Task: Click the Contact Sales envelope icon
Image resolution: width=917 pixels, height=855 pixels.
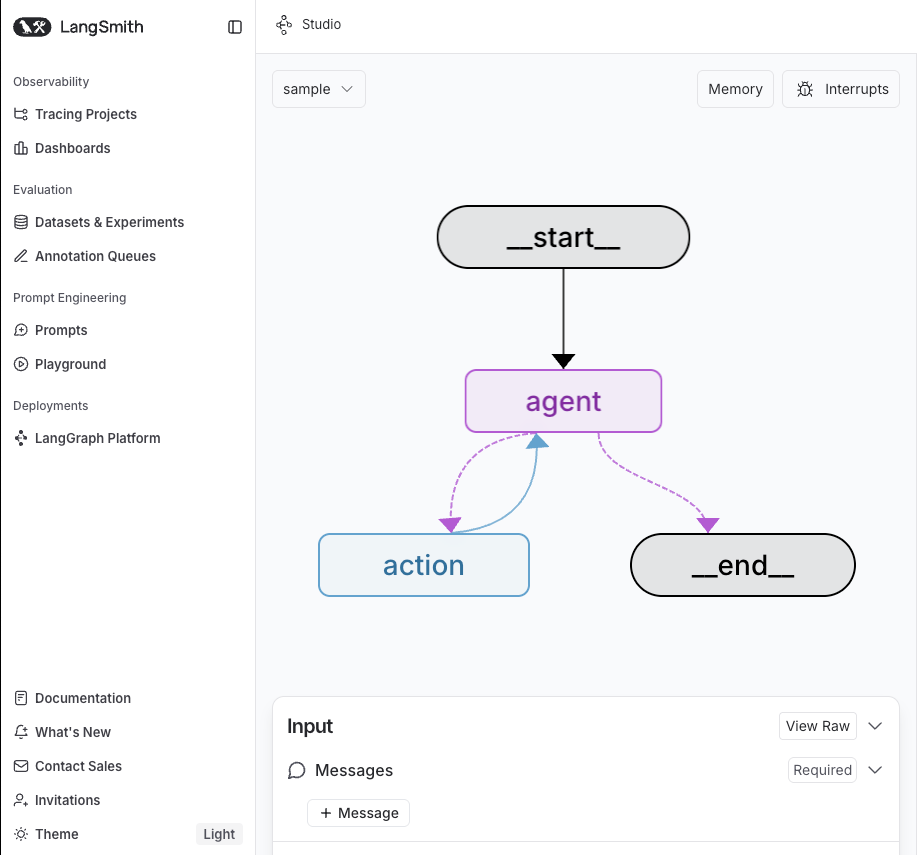Action: (21, 766)
